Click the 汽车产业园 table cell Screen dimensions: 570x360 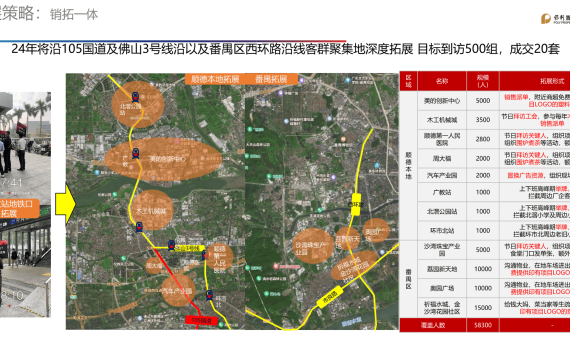[x=442, y=175]
